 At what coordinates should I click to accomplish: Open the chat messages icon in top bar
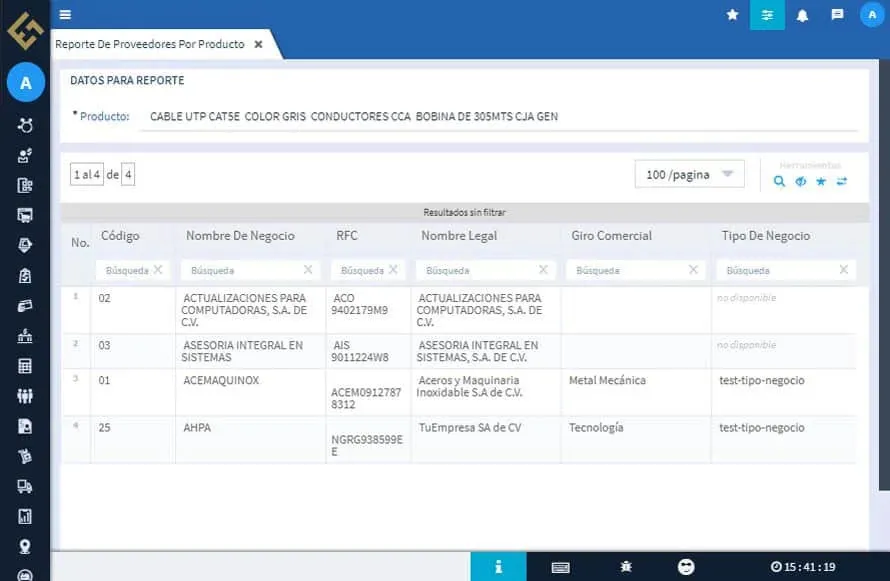point(838,14)
